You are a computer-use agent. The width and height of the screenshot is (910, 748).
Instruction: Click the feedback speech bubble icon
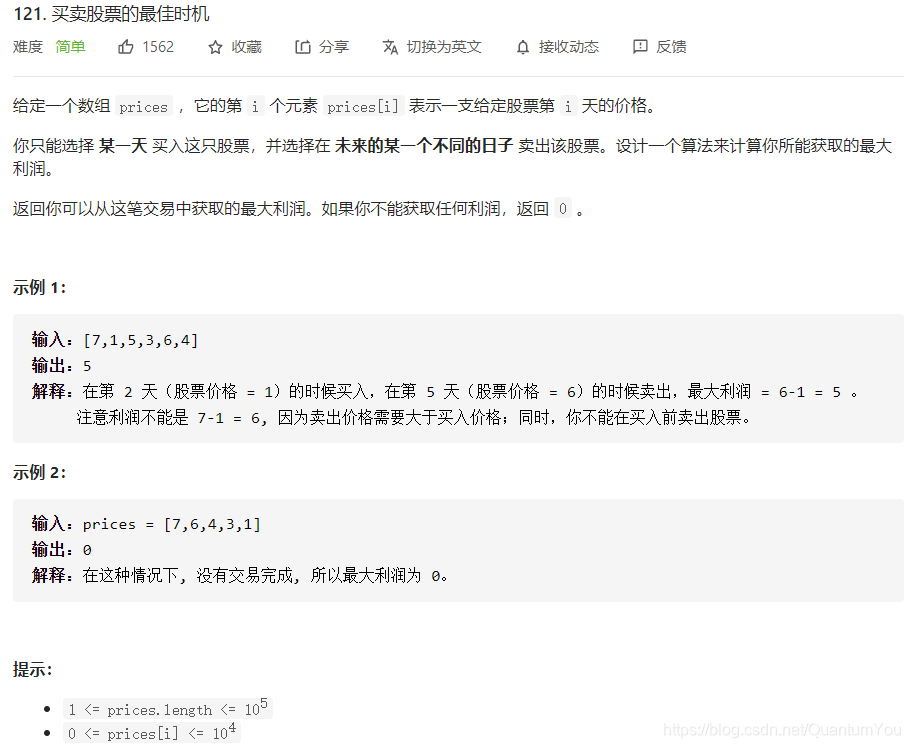click(x=640, y=46)
